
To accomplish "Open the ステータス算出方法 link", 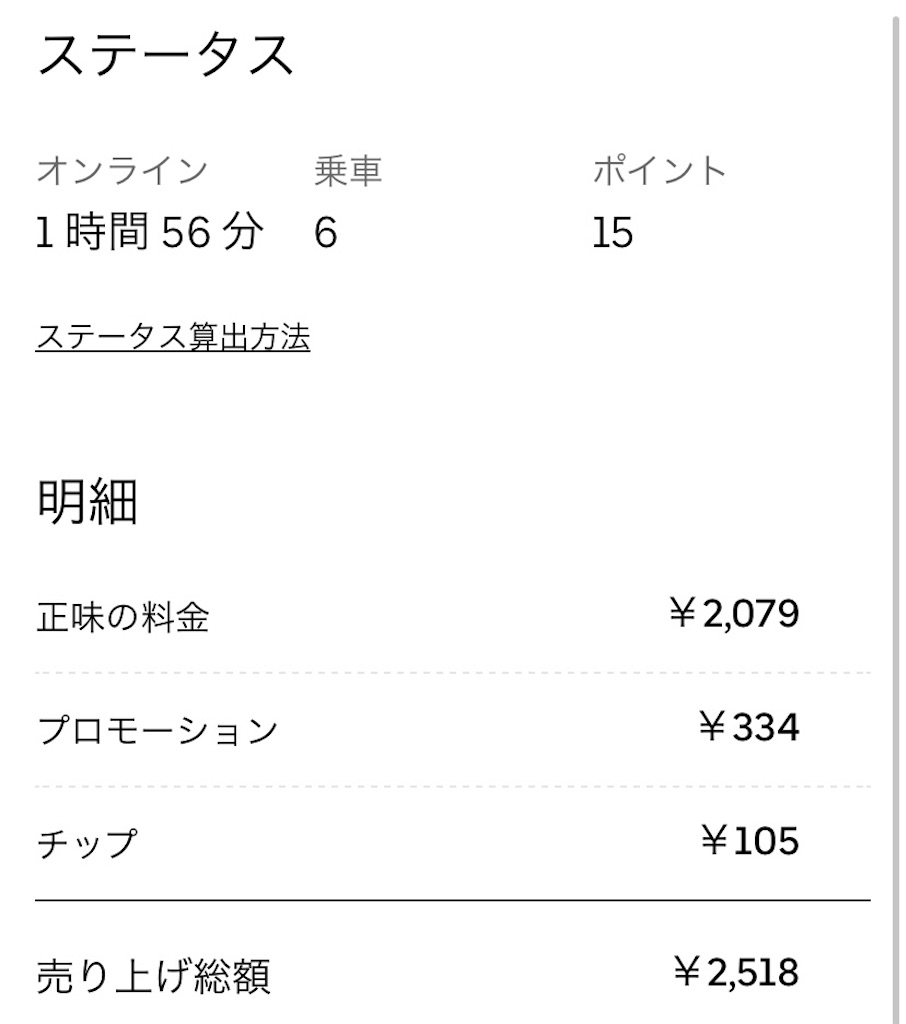I will [172, 338].
